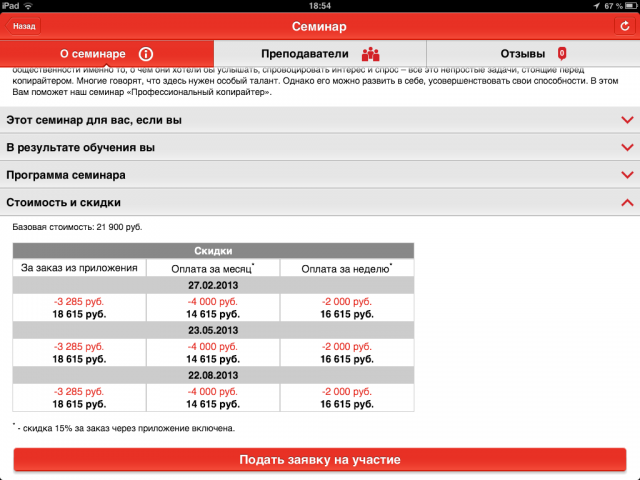Expand 'Программа семинара' chevron
The width and height of the screenshot is (640, 480).
[627, 175]
